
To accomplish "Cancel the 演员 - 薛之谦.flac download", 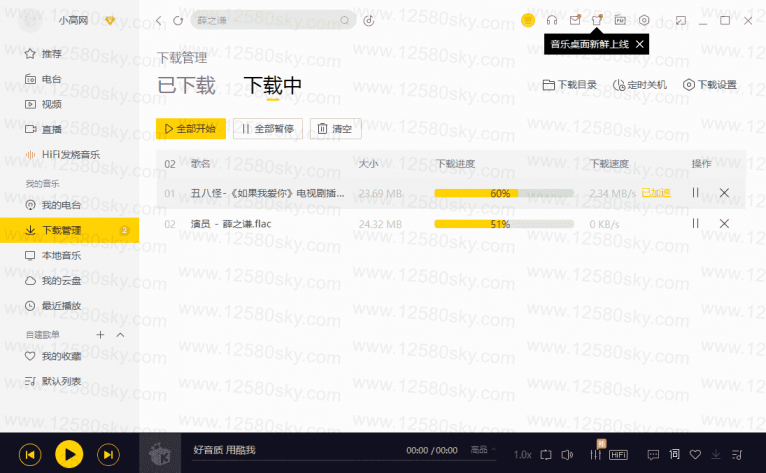I will click(724, 224).
